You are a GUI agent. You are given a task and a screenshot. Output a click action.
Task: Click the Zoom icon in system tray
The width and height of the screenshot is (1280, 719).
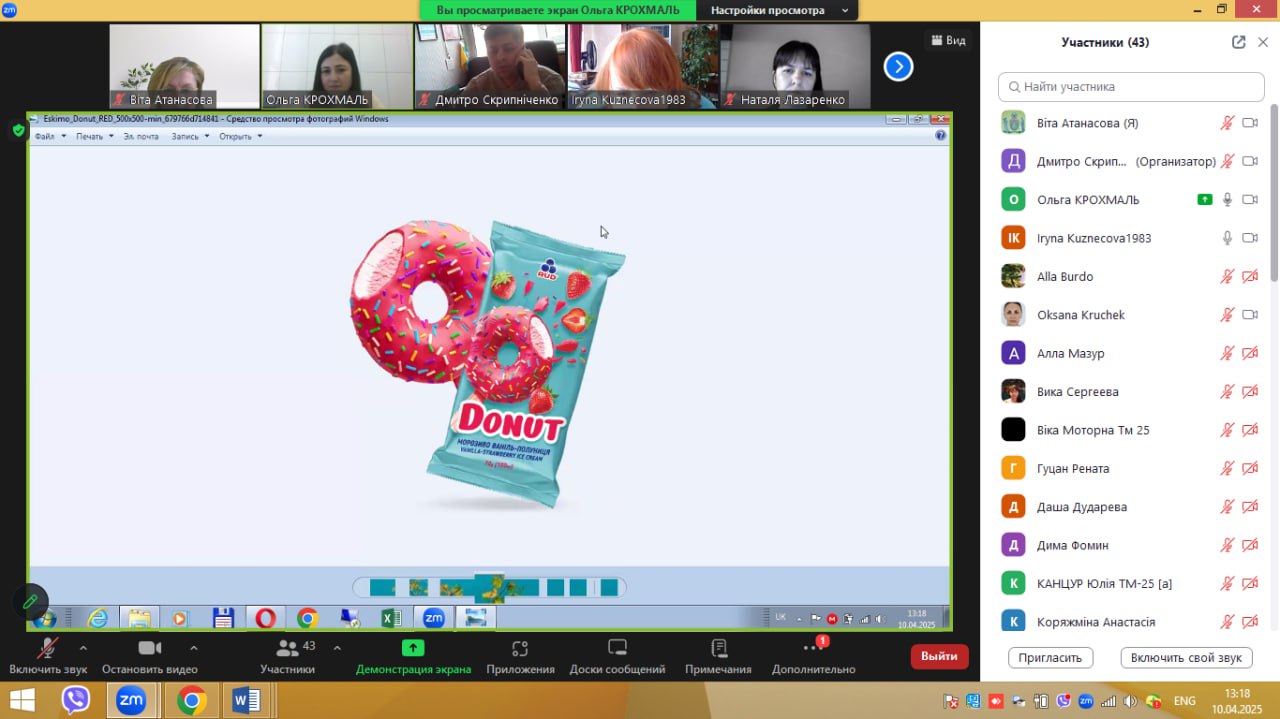[1087, 701]
